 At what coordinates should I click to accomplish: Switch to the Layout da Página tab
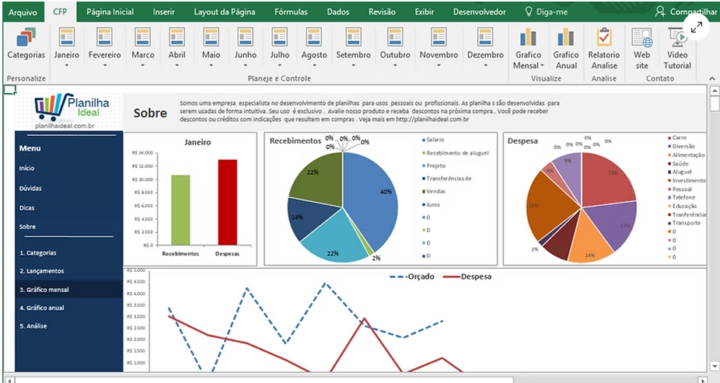pyautogui.click(x=225, y=12)
